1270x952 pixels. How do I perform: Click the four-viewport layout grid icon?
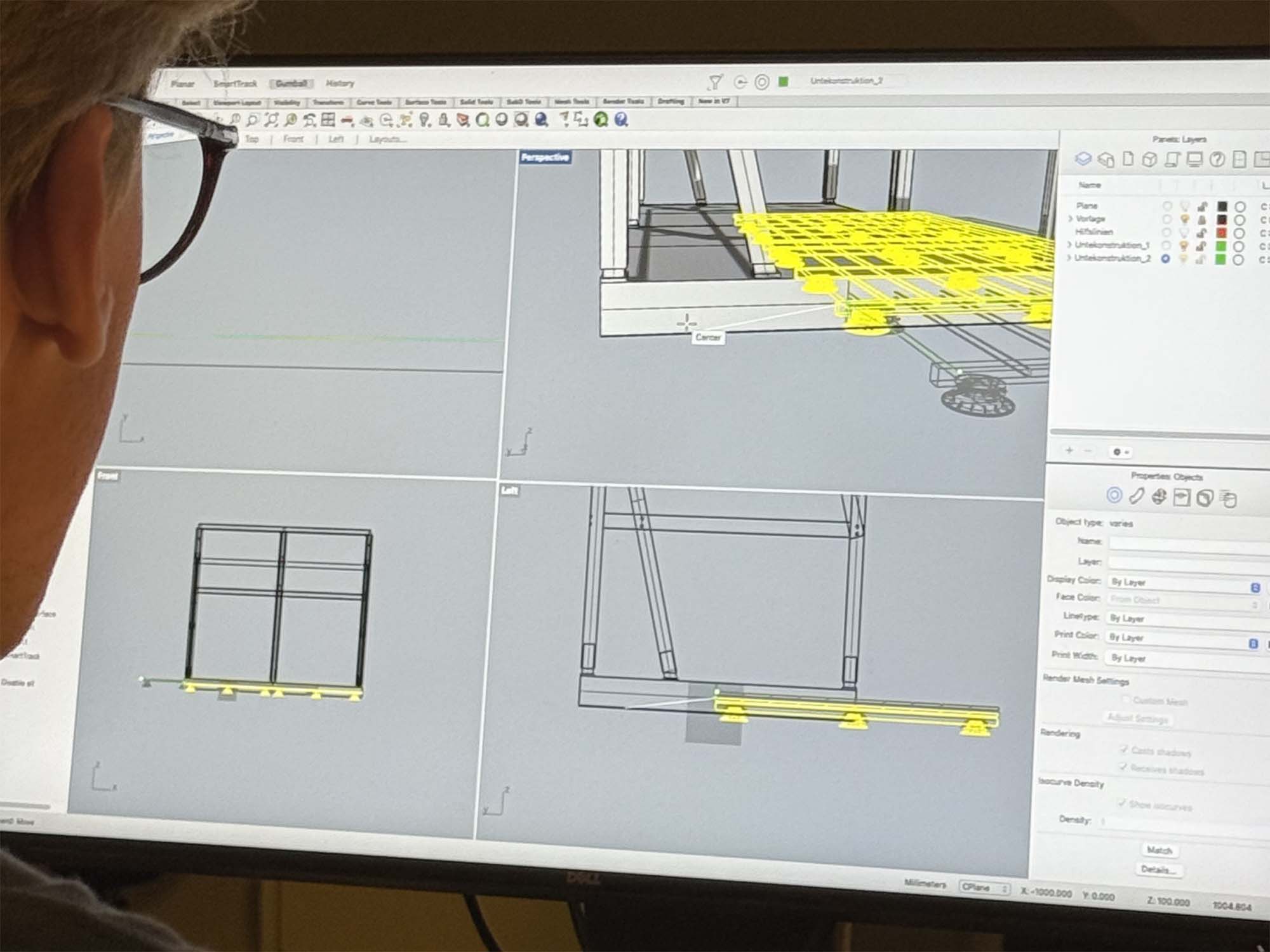(x=328, y=119)
